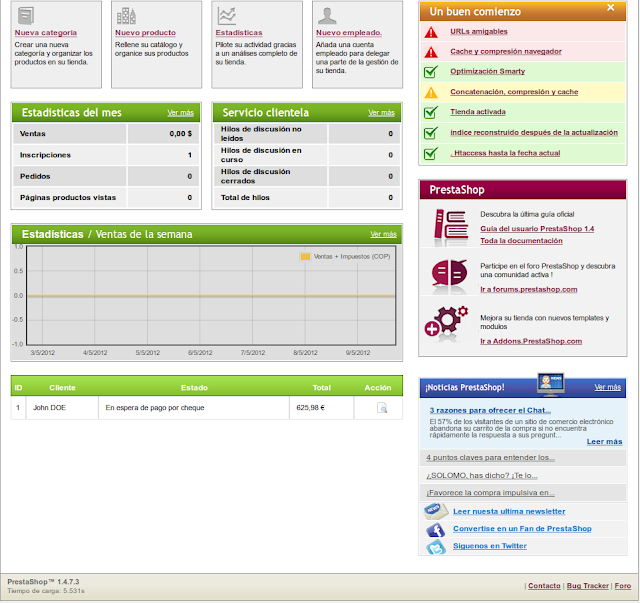
Task: Click the ID column header in orders table
Action: pyautogui.click(x=18, y=388)
